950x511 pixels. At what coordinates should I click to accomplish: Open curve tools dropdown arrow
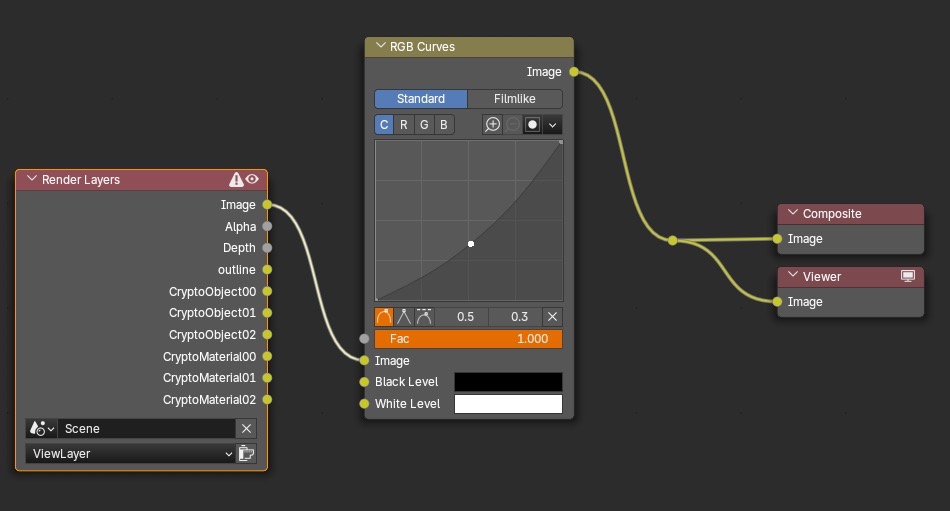coord(553,125)
